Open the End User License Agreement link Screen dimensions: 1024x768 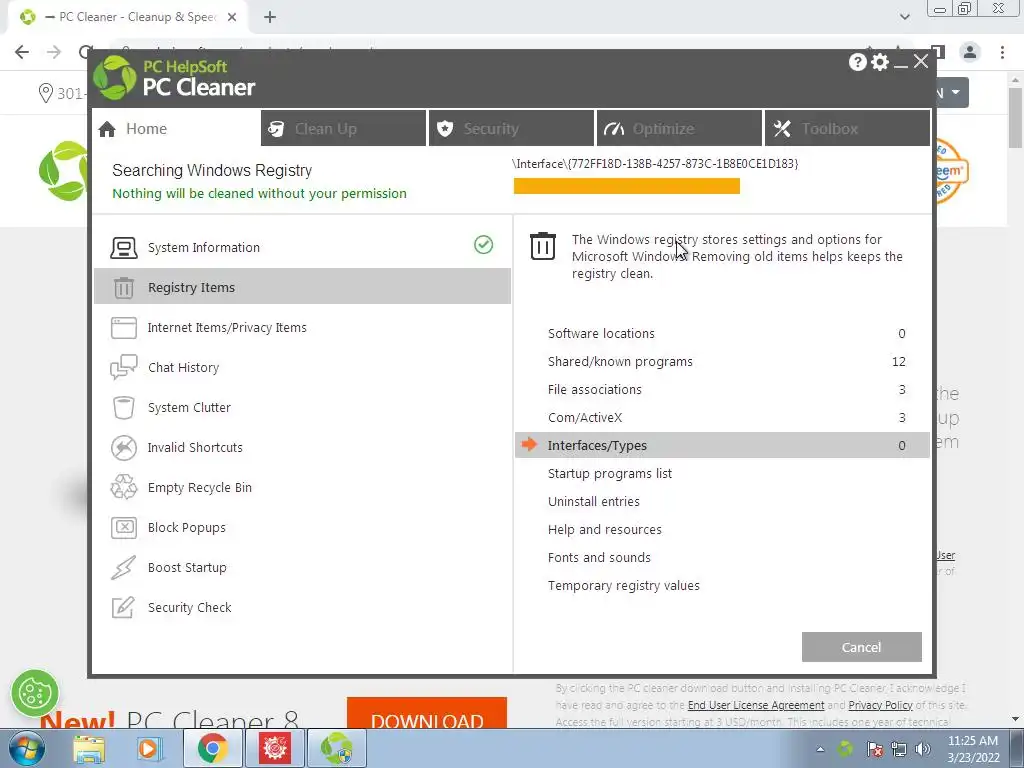[756, 705]
